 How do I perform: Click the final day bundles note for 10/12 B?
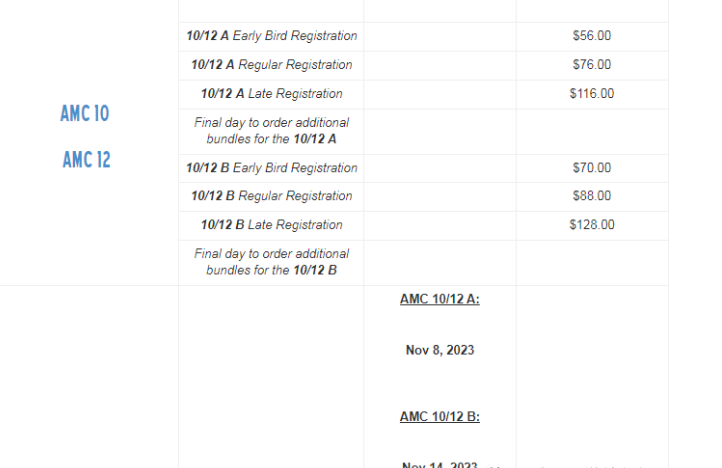coord(271,262)
